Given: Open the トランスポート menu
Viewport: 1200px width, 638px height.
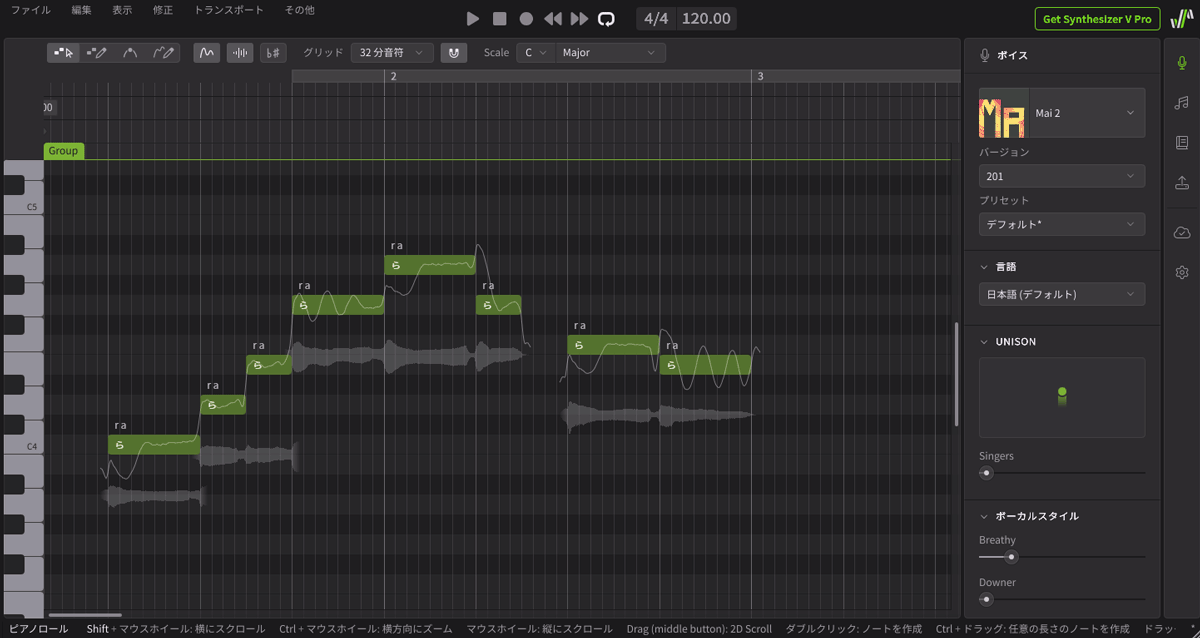Looking at the screenshot, I should [x=229, y=10].
